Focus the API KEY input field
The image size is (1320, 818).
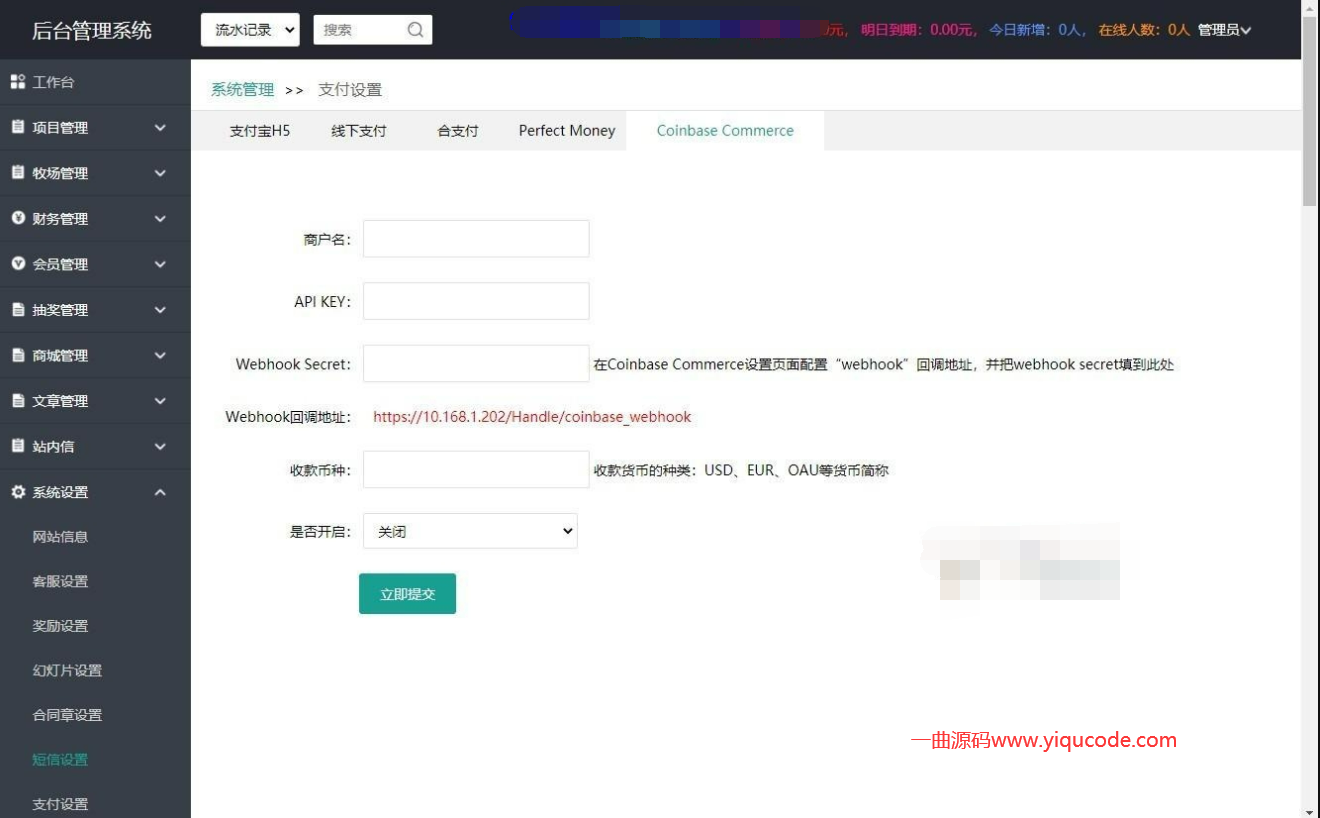coord(476,301)
